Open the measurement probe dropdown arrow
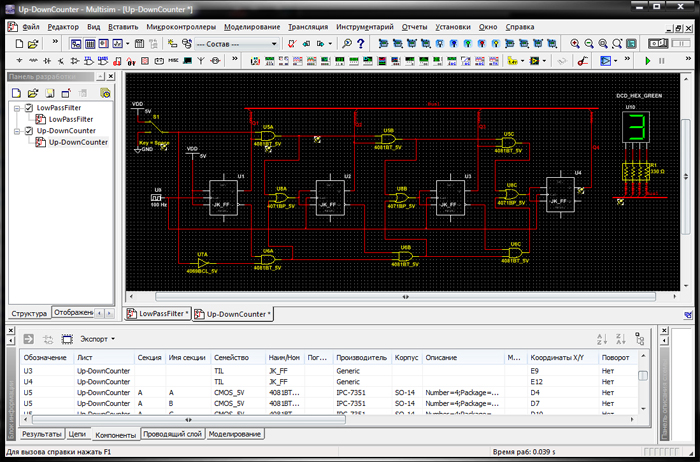The image size is (700, 462). 522,61
